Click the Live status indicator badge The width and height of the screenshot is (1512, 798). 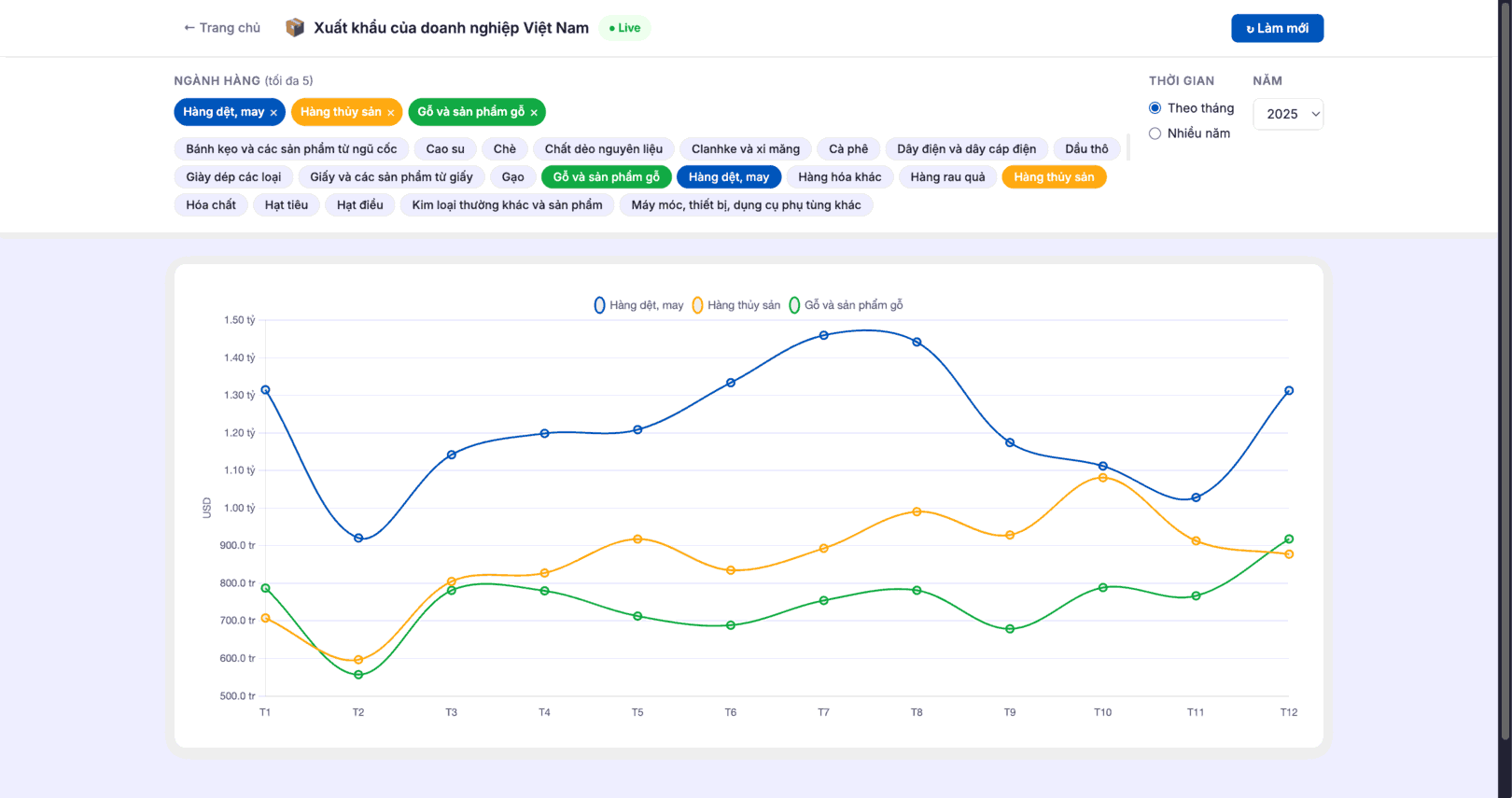click(x=624, y=28)
